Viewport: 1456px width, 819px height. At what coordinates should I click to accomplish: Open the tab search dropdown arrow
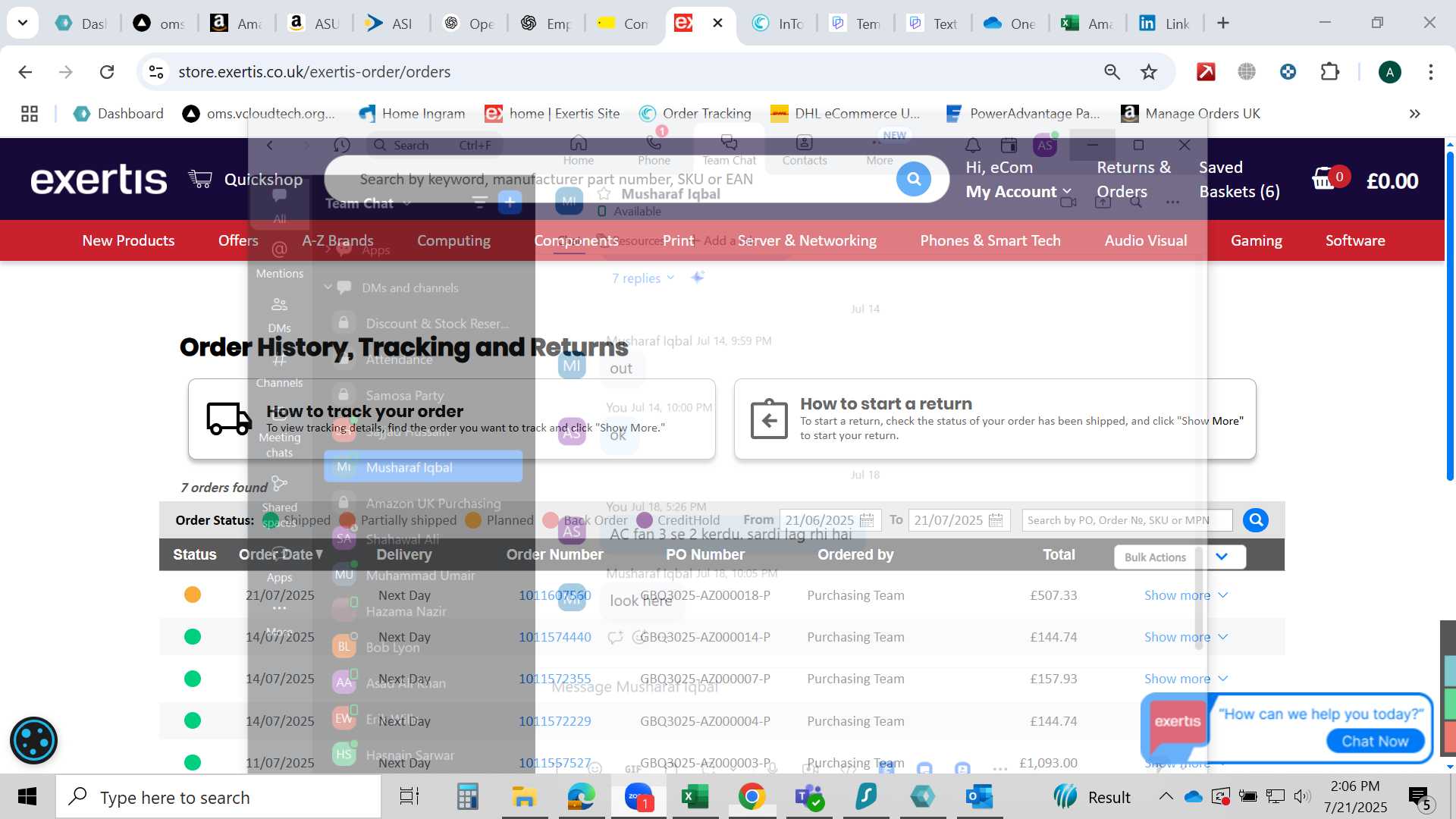[x=23, y=23]
